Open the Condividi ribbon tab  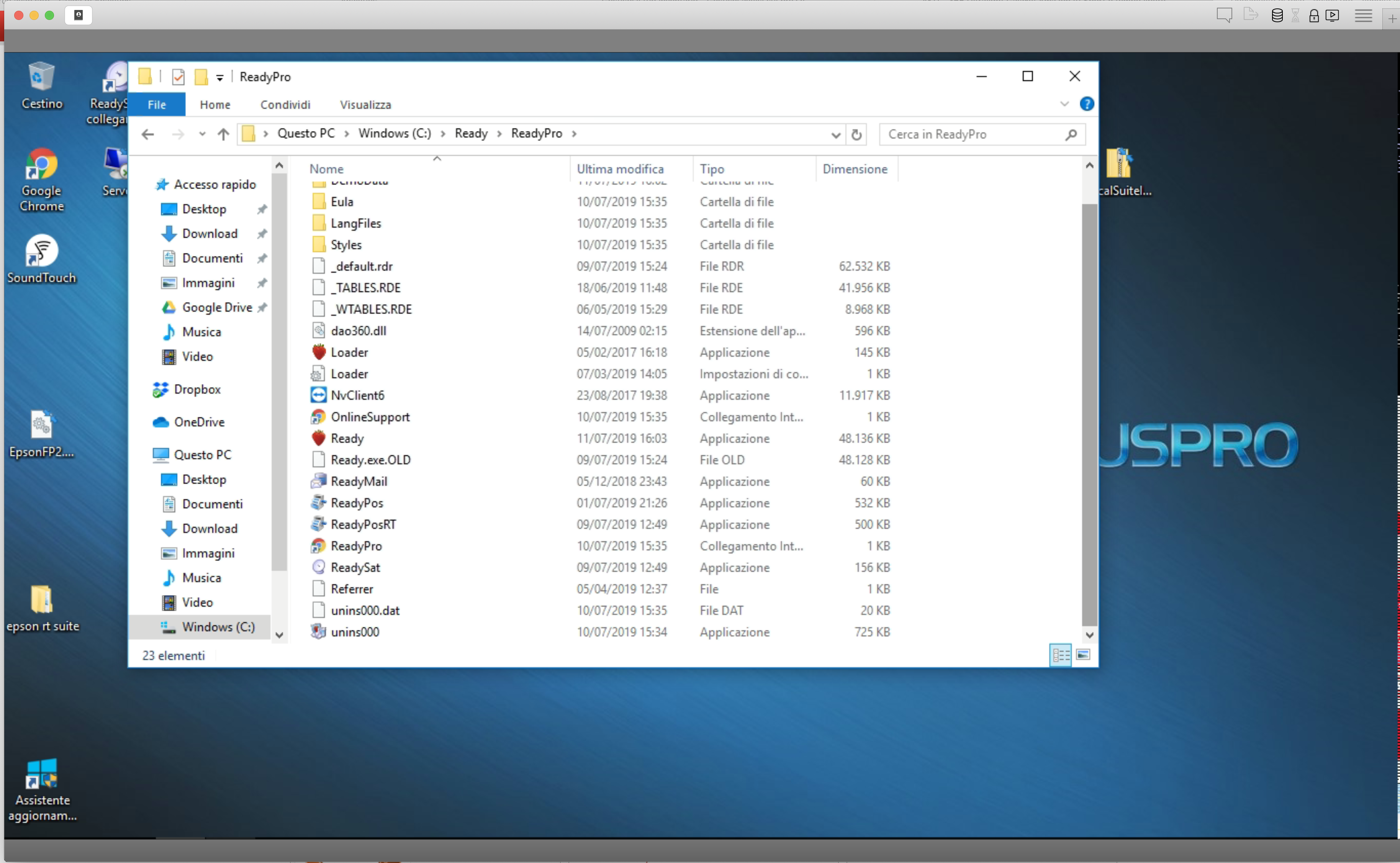pyautogui.click(x=285, y=105)
